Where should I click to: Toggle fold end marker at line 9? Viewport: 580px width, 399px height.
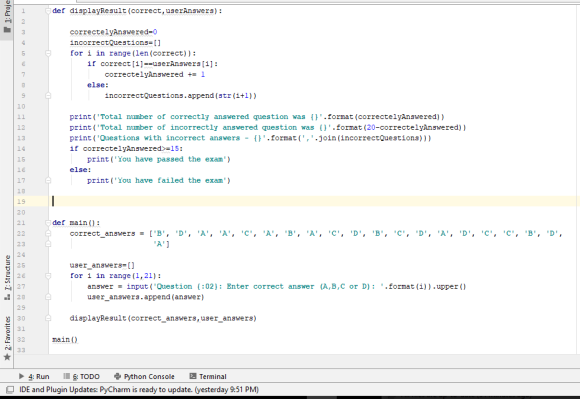click(x=48, y=96)
